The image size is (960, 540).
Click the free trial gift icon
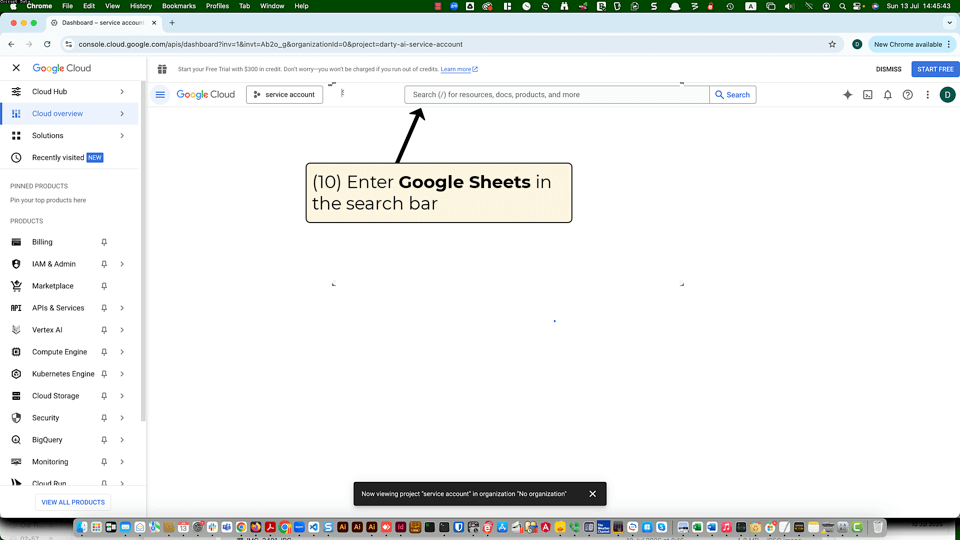click(x=162, y=69)
